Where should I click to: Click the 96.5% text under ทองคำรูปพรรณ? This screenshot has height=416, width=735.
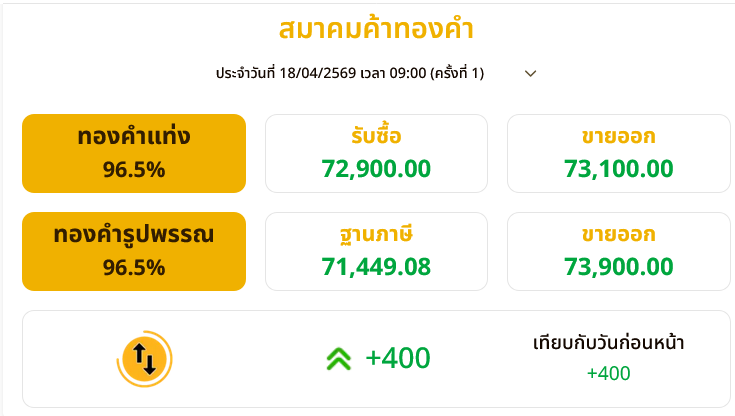134,267
